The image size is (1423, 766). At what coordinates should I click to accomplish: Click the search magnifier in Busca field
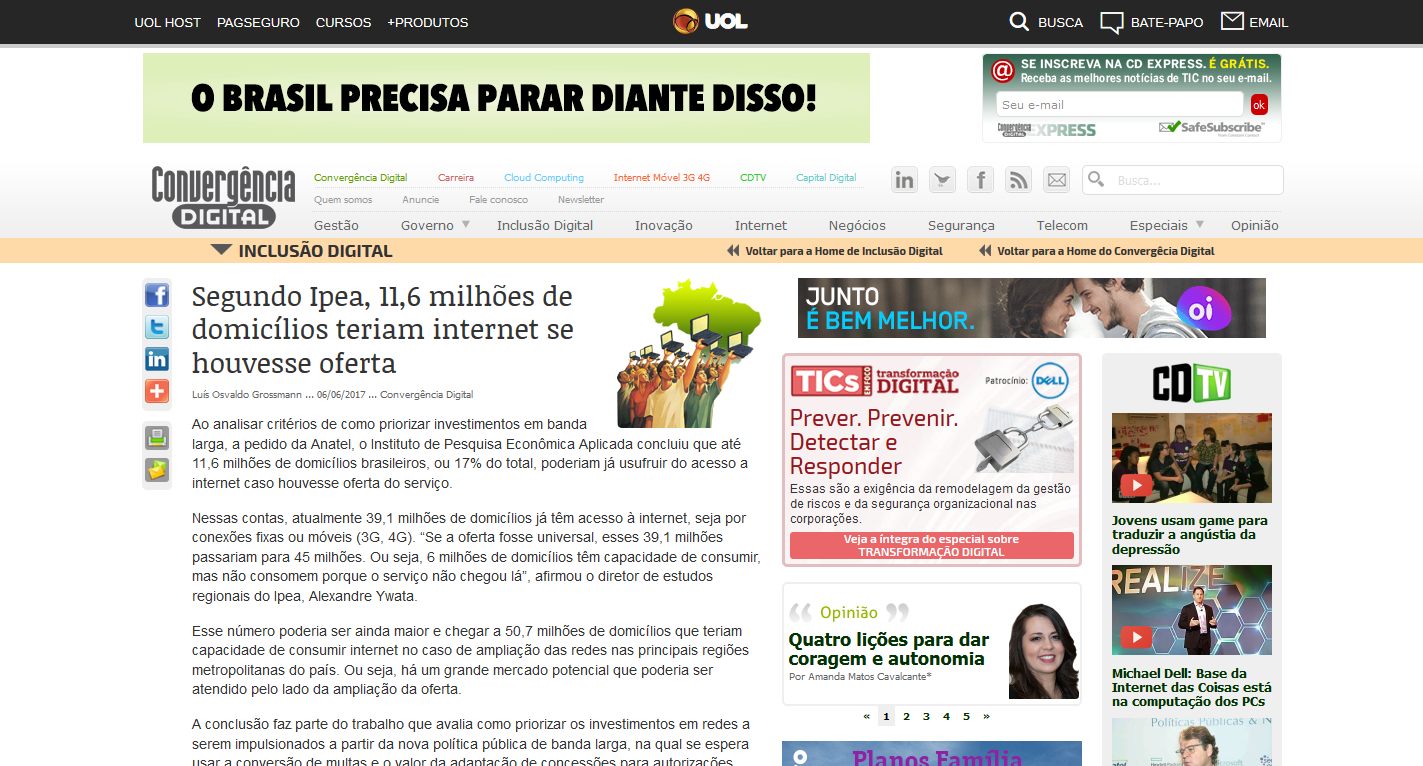[1097, 179]
